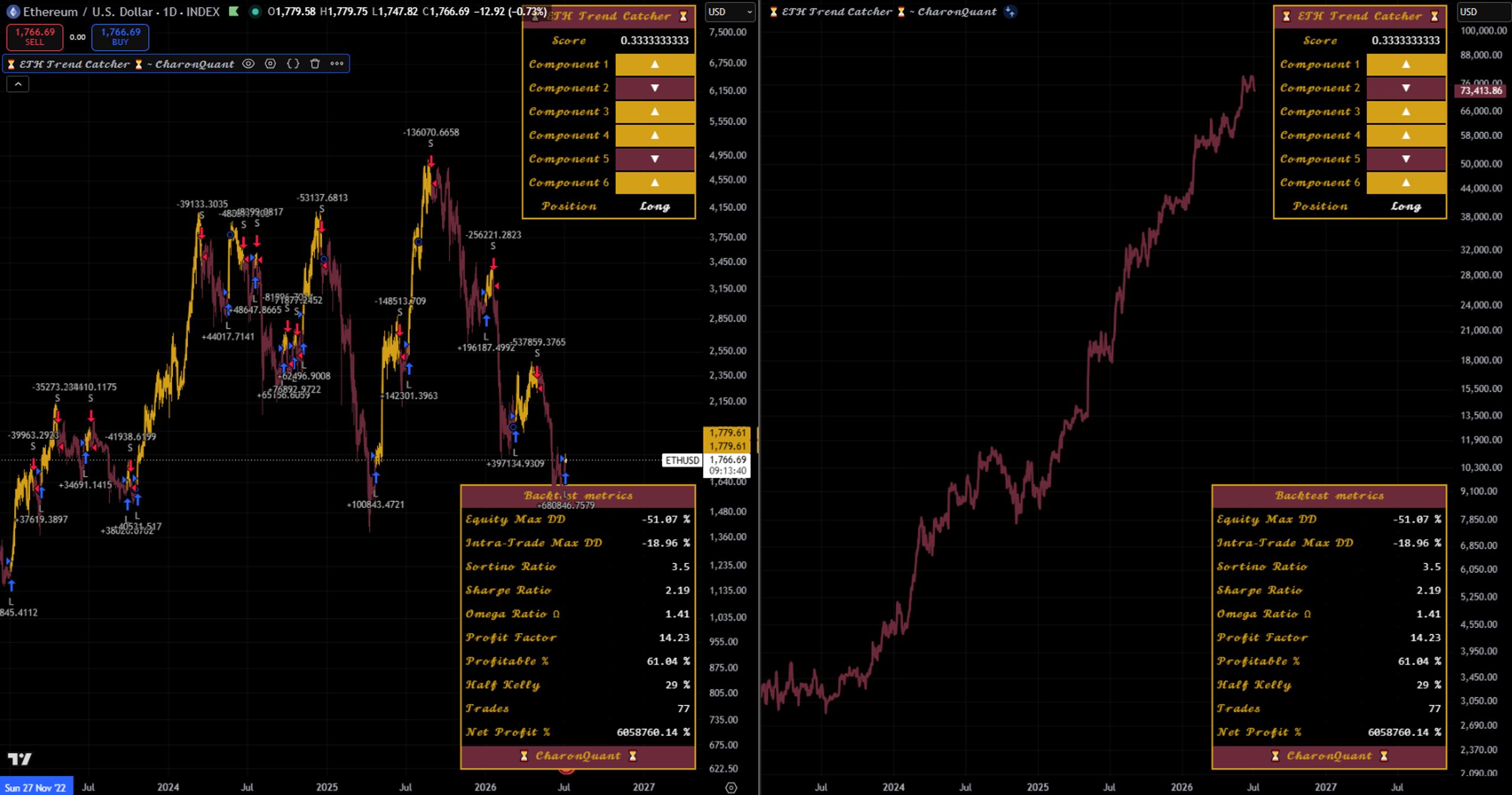Click the 1D interval label in chart title
This screenshot has height=795, width=1512.
[170, 12]
